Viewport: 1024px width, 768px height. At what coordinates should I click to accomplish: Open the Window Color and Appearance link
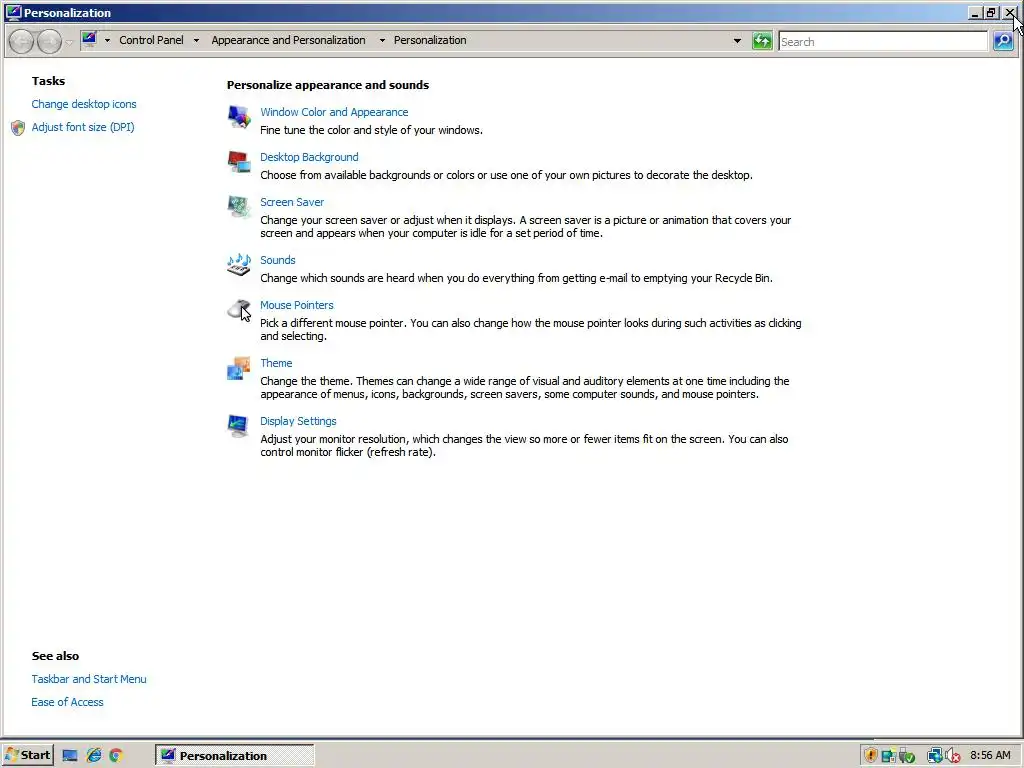pyautogui.click(x=334, y=112)
